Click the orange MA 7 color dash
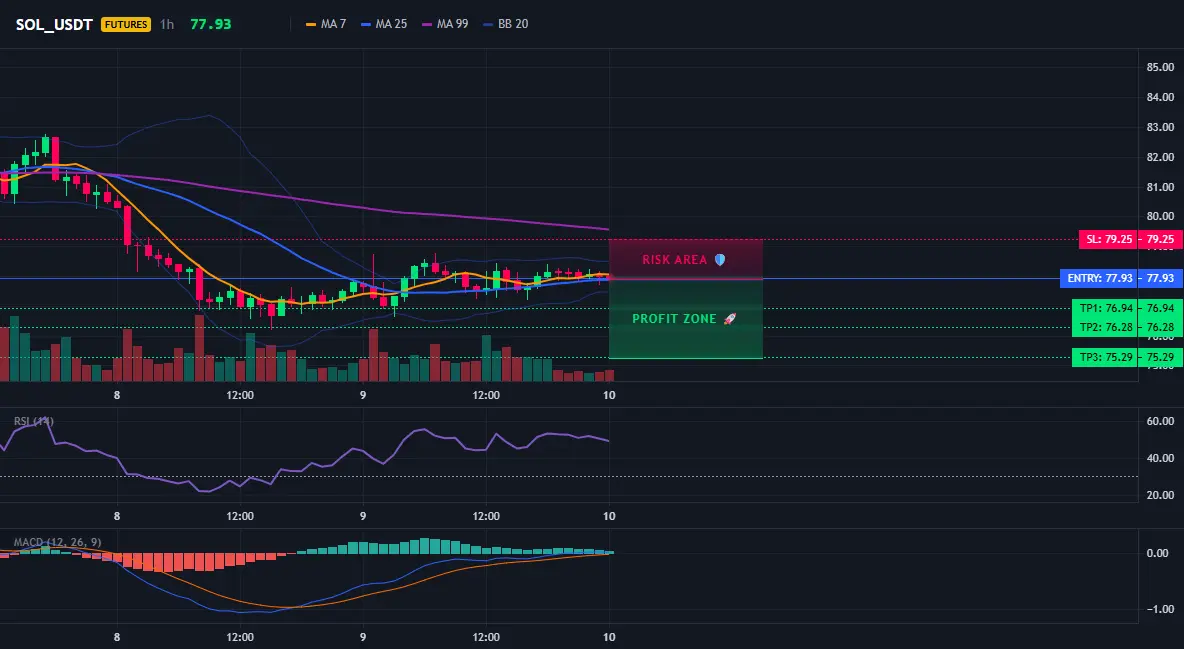This screenshot has height=649, width=1184. (x=310, y=24)
